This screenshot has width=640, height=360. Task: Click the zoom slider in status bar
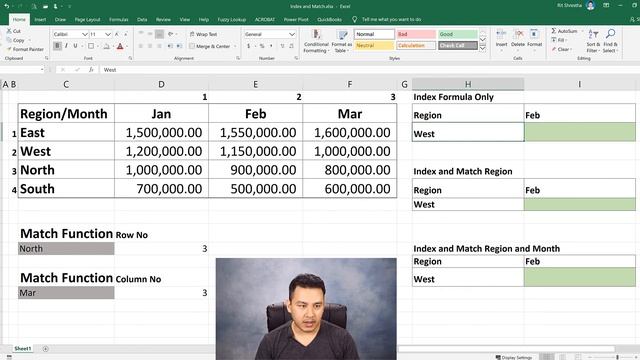[x=617, y=357]
